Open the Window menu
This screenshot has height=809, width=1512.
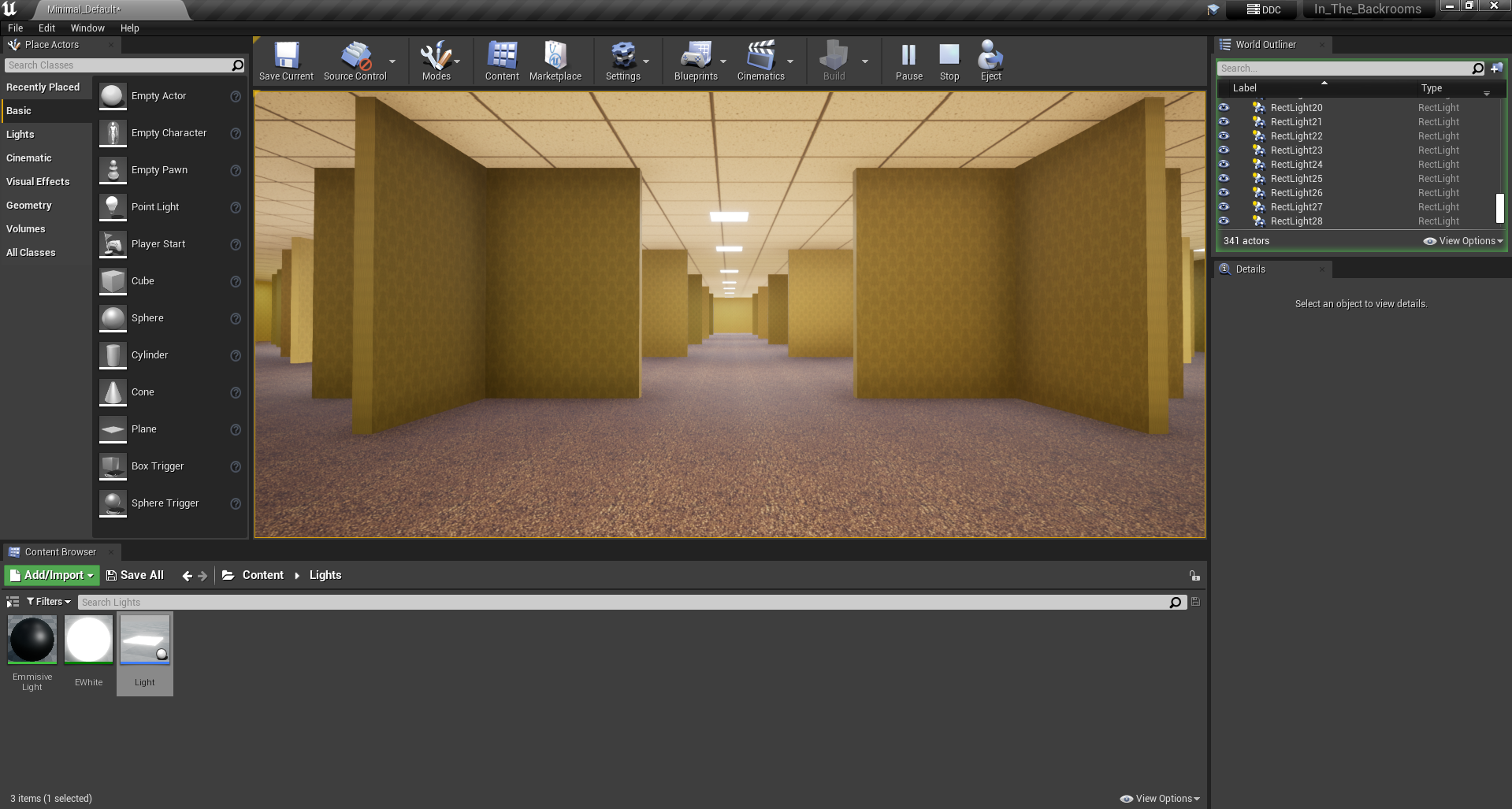87,28
